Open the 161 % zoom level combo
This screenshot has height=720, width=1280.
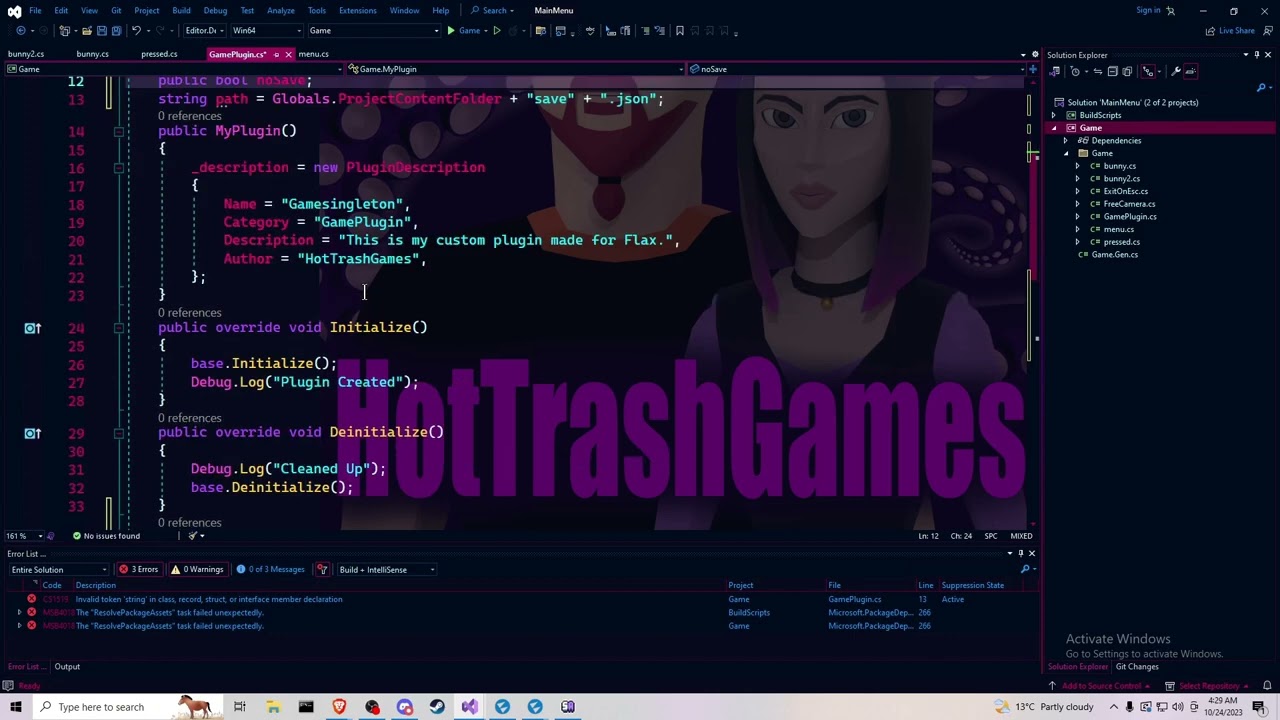(x=26, y=536)
